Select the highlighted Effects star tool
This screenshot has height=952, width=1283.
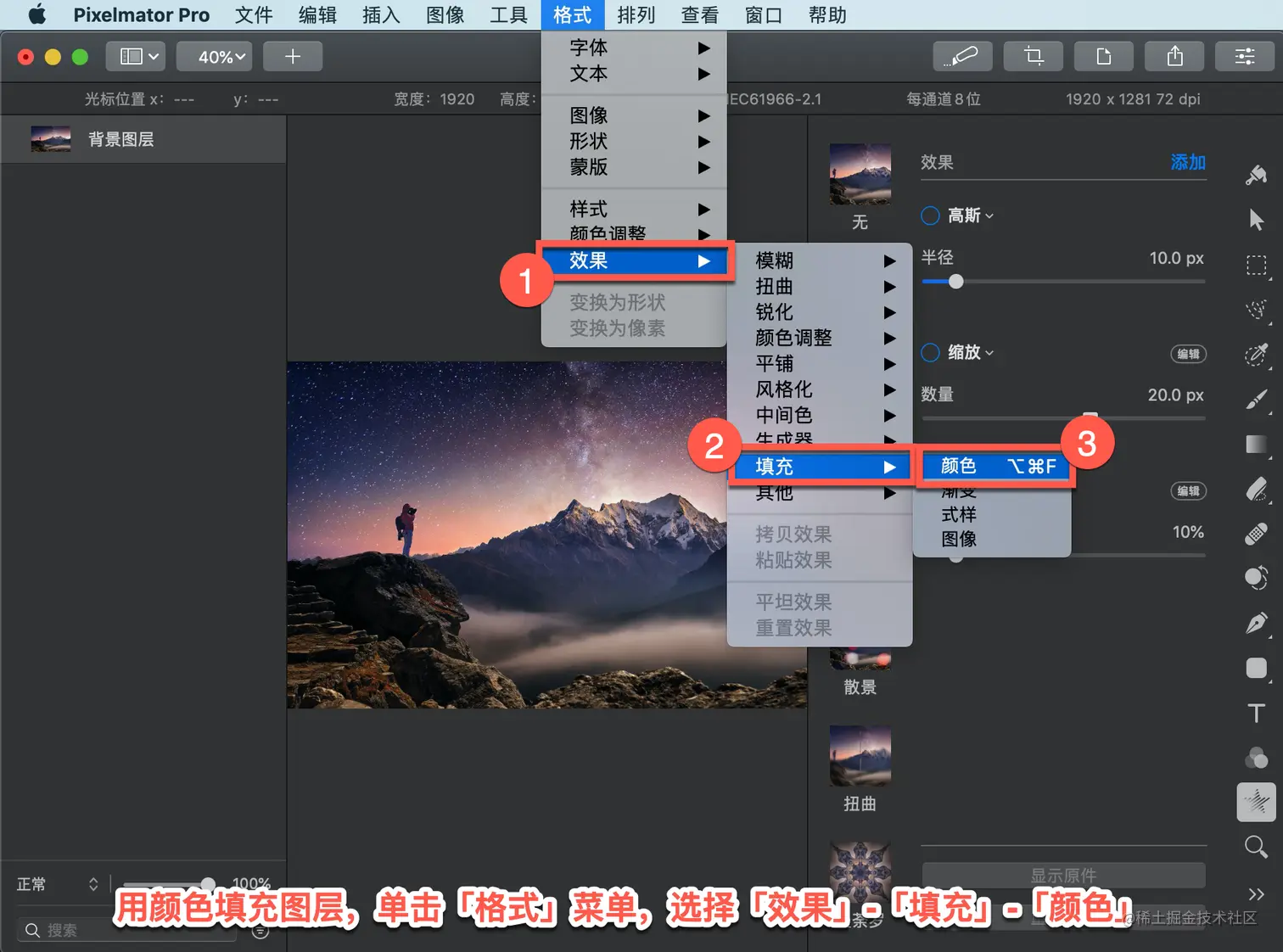(1256, 802)
